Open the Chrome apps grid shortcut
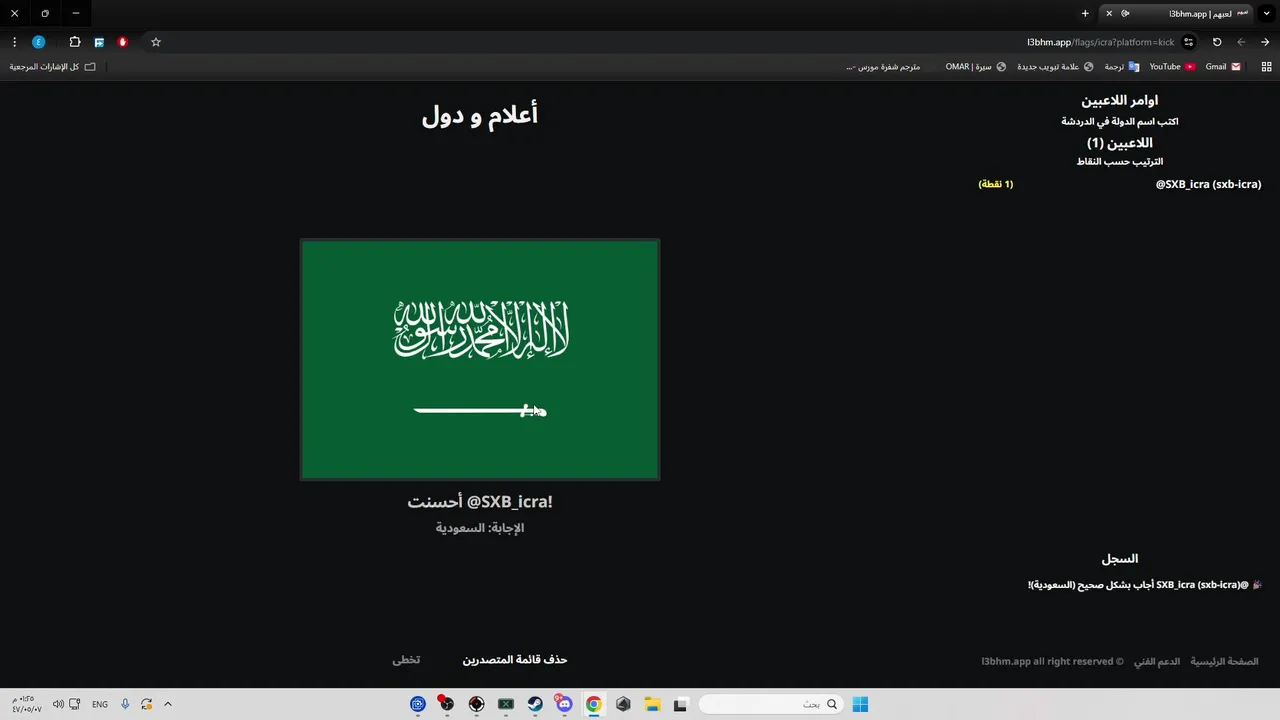The width and height of the screenshot is (1280, 720). tap(1266, 66)
